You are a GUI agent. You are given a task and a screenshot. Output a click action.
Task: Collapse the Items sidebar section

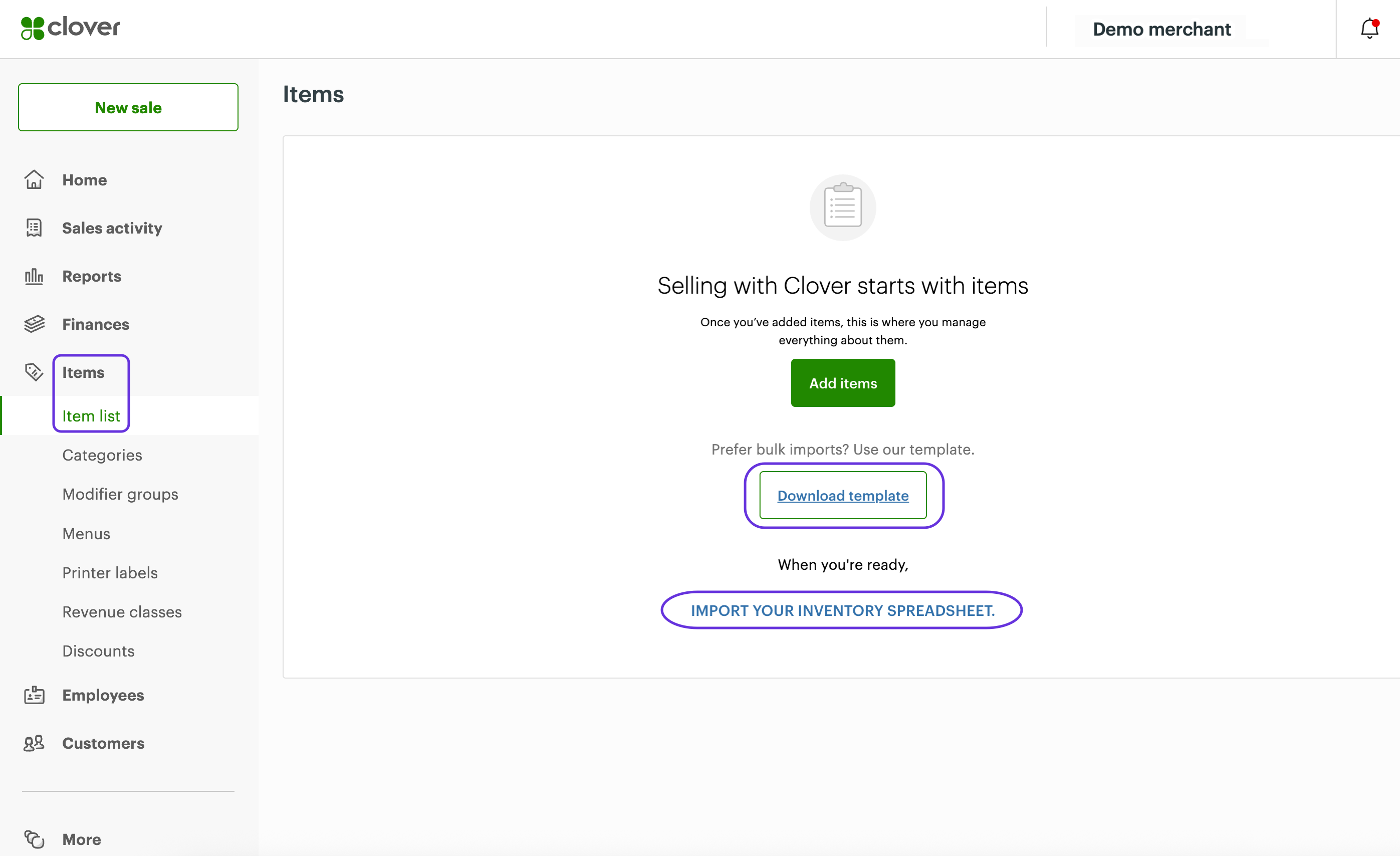point(83,373)
